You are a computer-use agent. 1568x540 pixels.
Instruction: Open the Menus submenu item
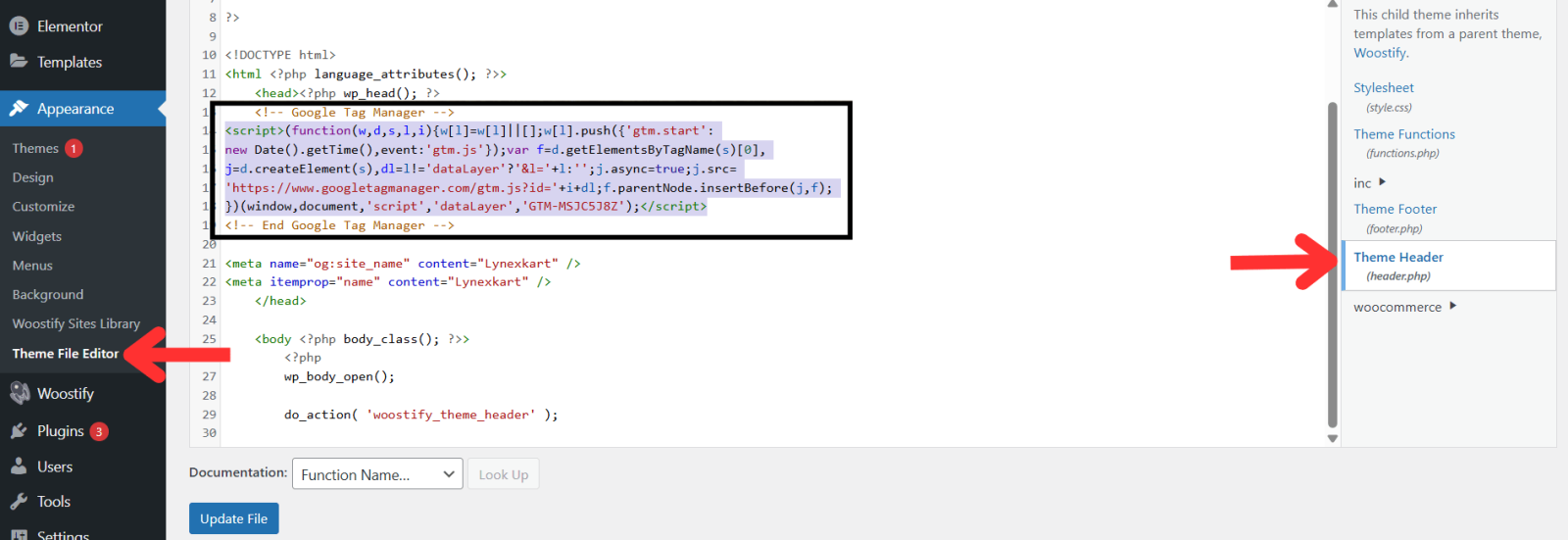pos(32,266)
